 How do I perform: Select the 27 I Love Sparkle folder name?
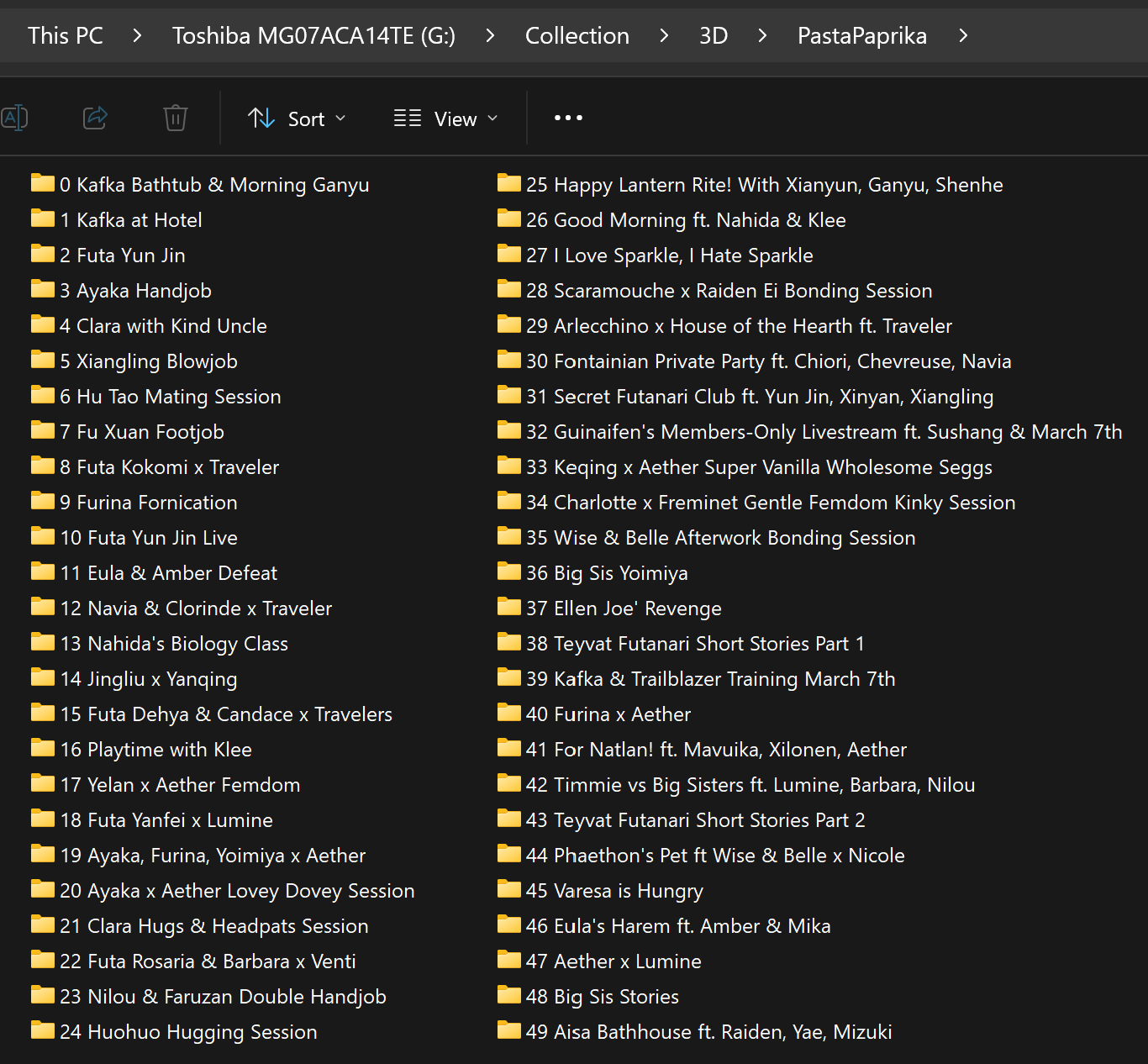click(669, 255)
